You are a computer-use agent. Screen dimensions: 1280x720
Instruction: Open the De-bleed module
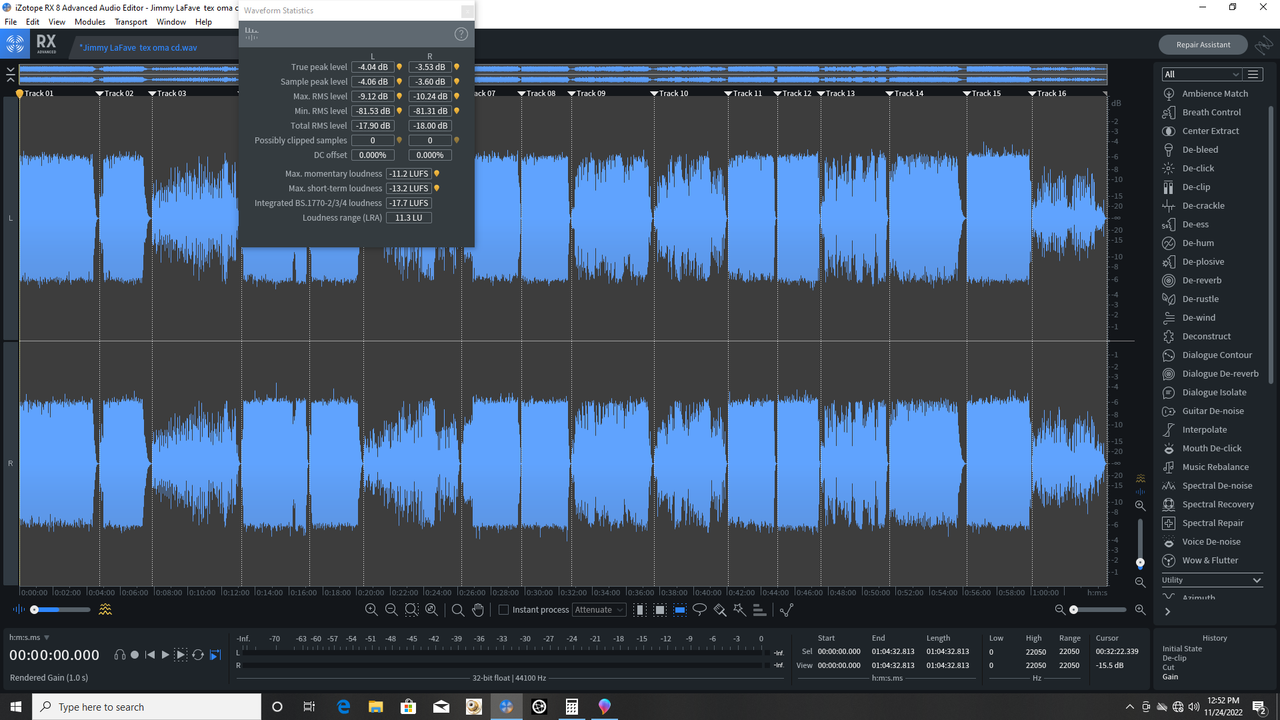pyautogui.click(x=1190, y=149)
